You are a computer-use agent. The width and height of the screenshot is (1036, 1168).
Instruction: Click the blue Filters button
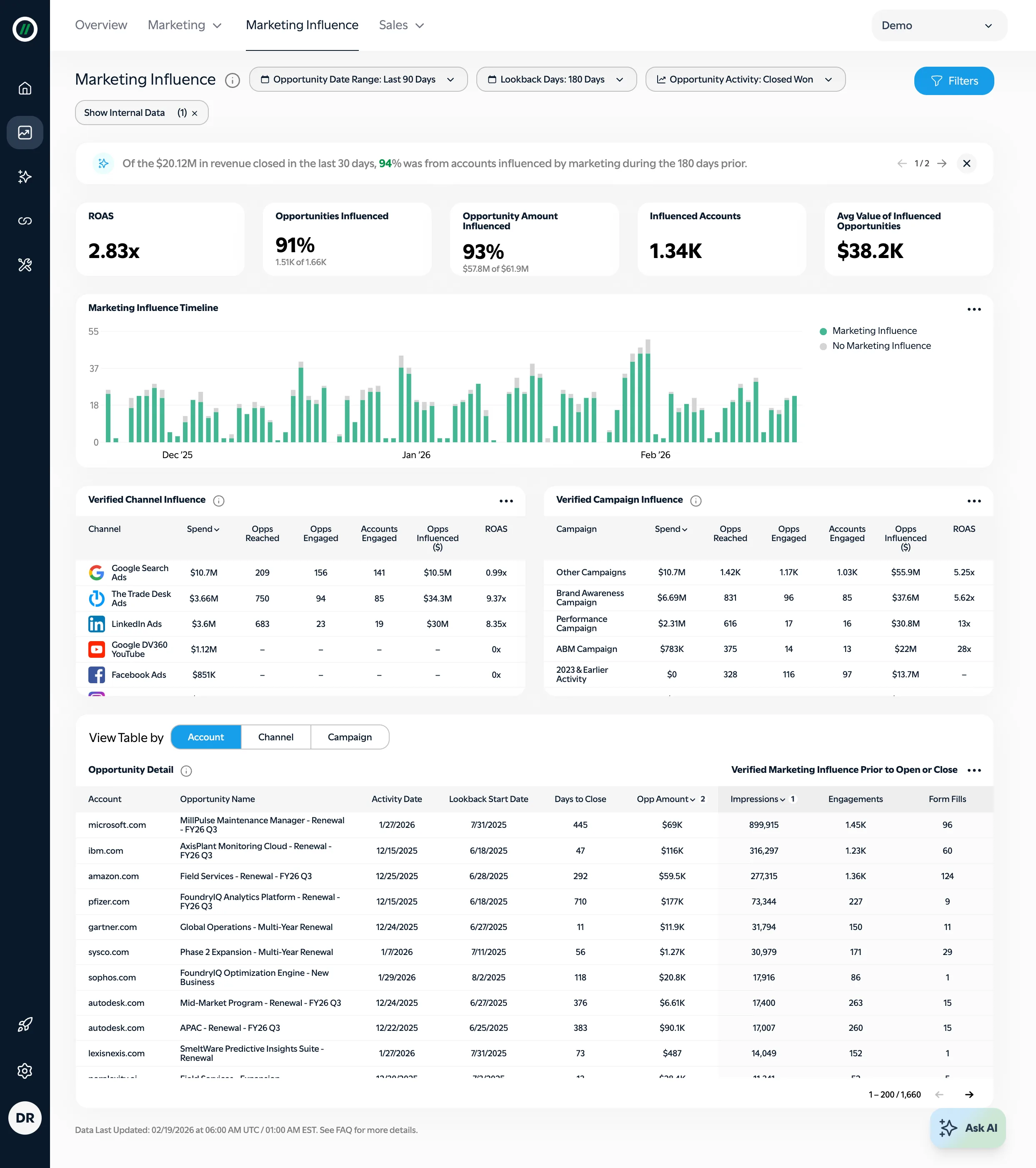pos(953,81)
